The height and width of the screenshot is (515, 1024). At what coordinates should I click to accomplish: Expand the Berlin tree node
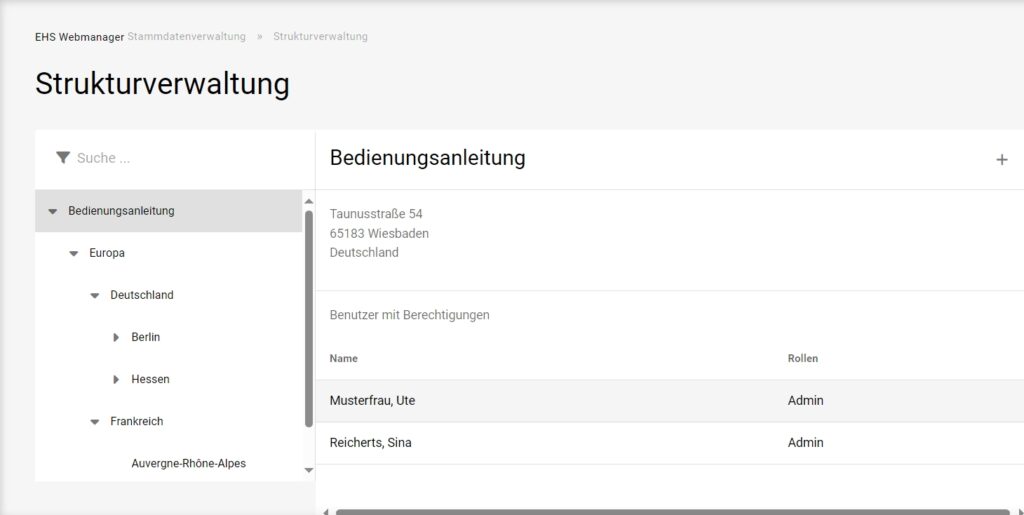[x=116, y=338]
